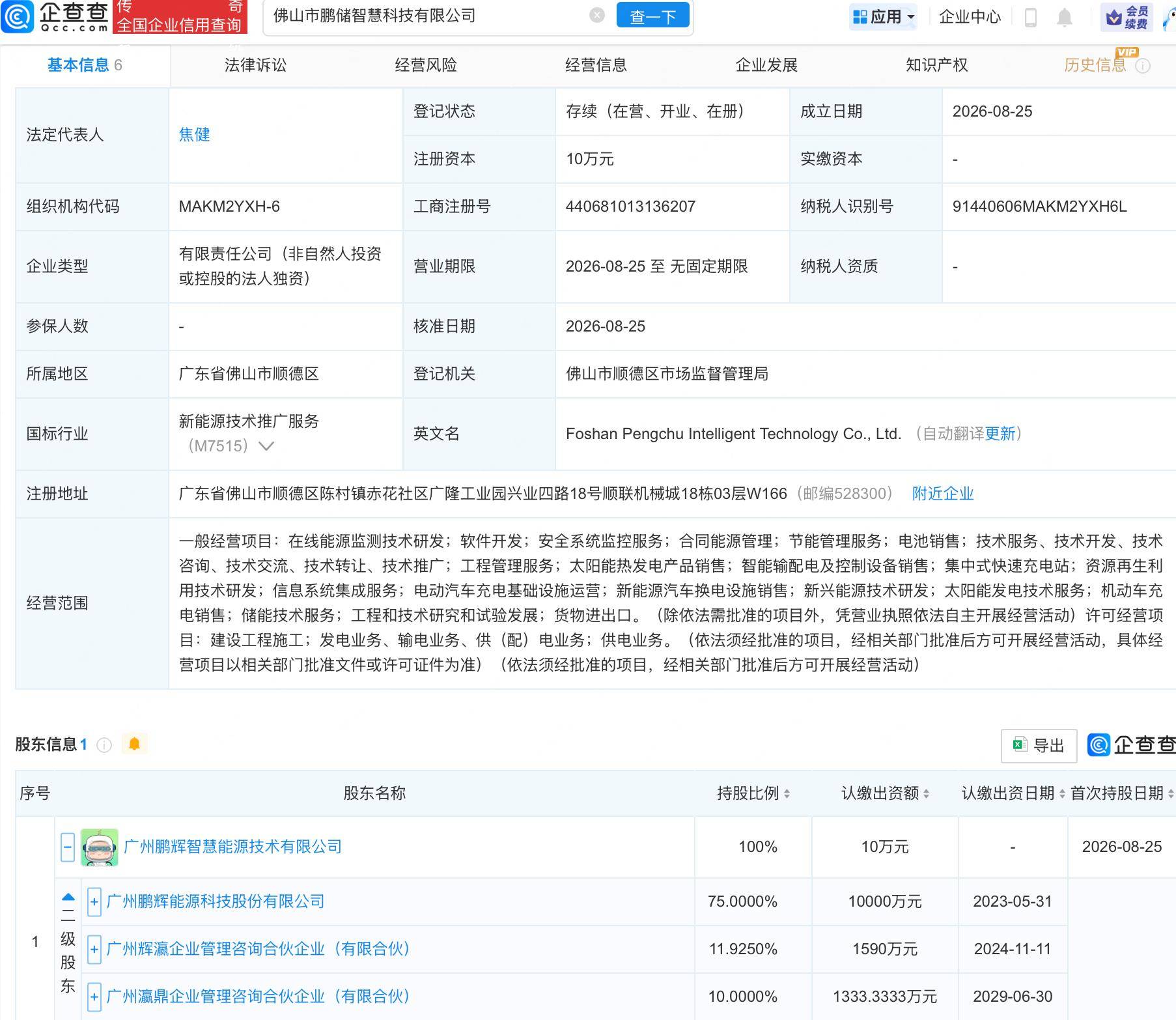Open the 知识产权 tab
Viewport: 1176px width, 1020px height.
pyautogui.click(x=936, y=65)
